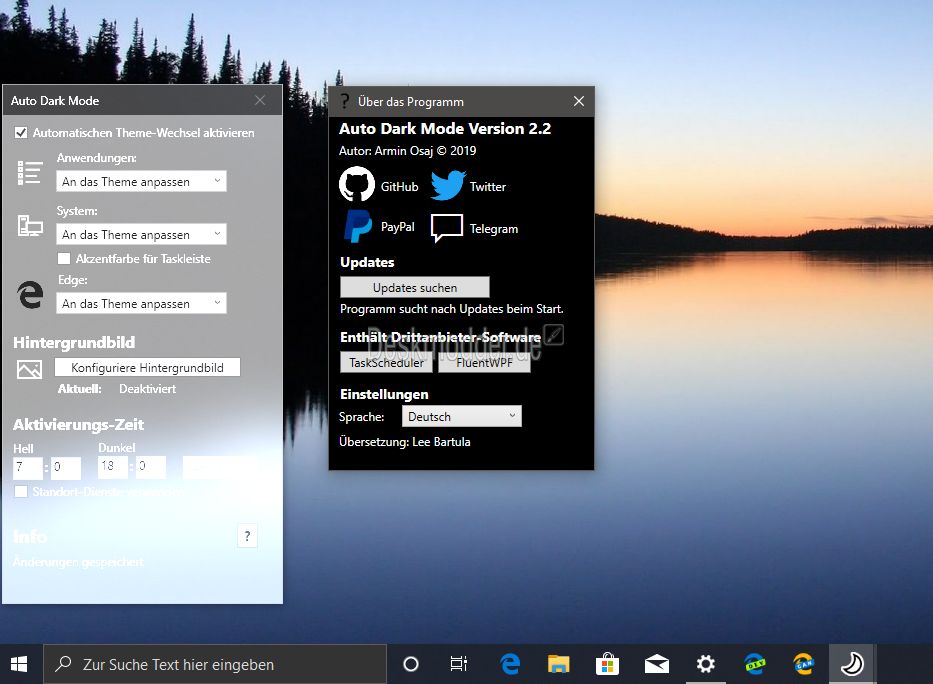Launch Edge Canary from the taskbar
This screenshot has width=933, height=684.
pyautogui.click(x=804, y=664)
